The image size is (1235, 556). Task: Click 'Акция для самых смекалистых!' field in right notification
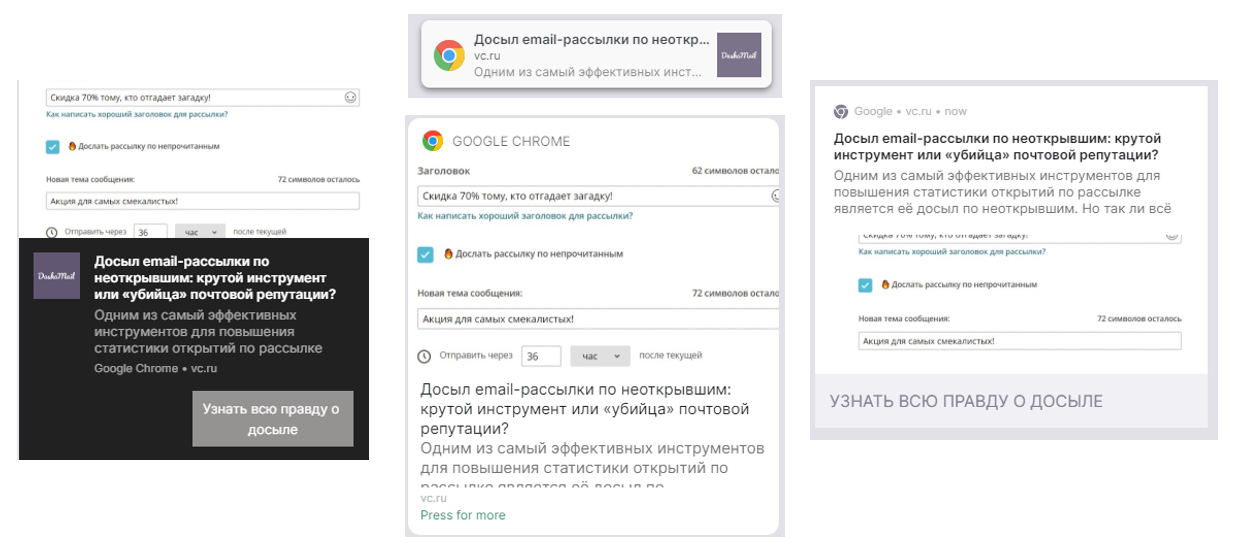point(1019,341)
